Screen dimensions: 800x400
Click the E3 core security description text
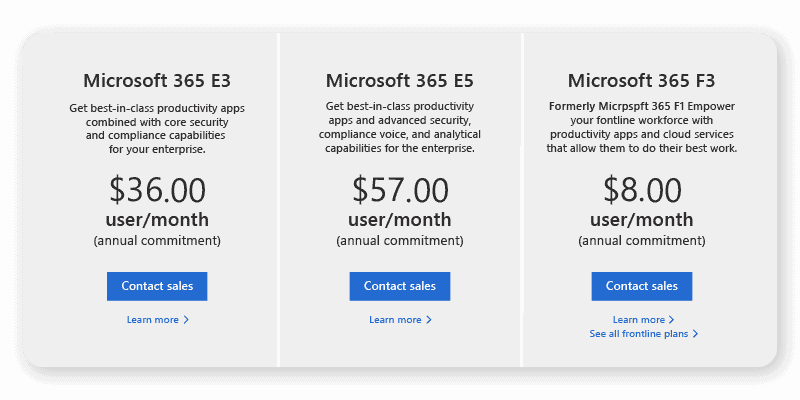157,128
